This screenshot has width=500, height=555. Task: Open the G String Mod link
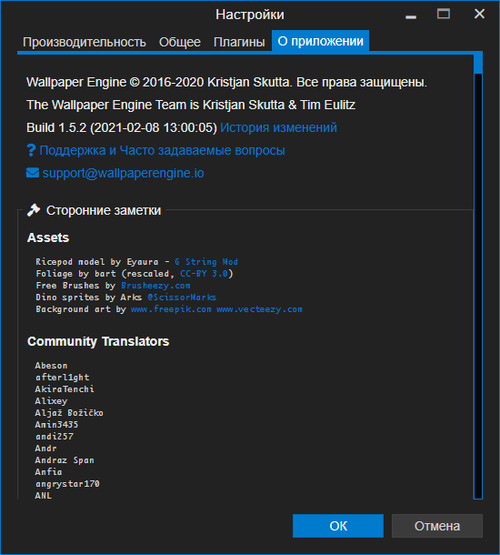[206, 262]
